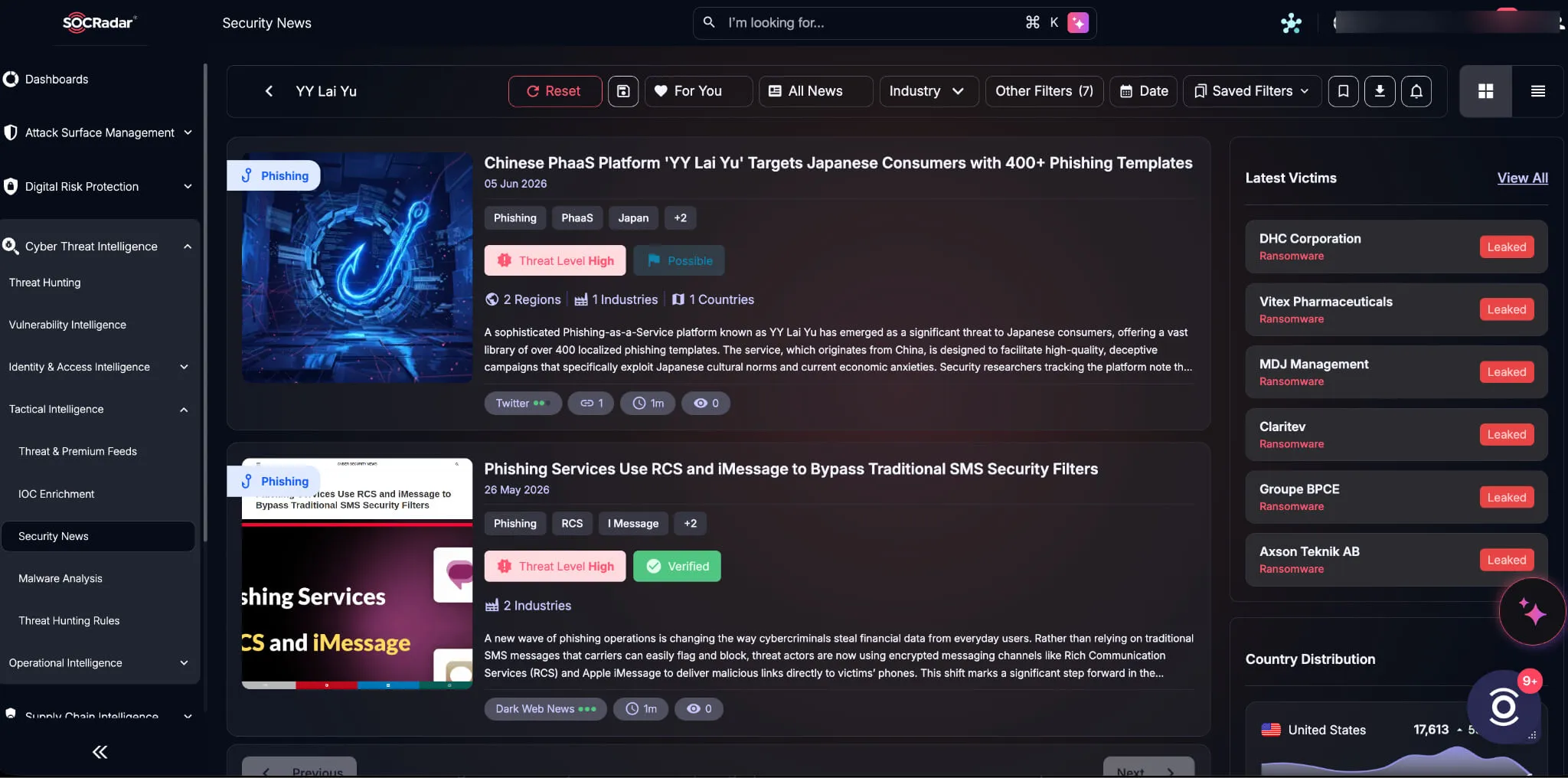Open Threat & Premium Feeds
Screen dimensions: 1568x778
coord(77,451)
